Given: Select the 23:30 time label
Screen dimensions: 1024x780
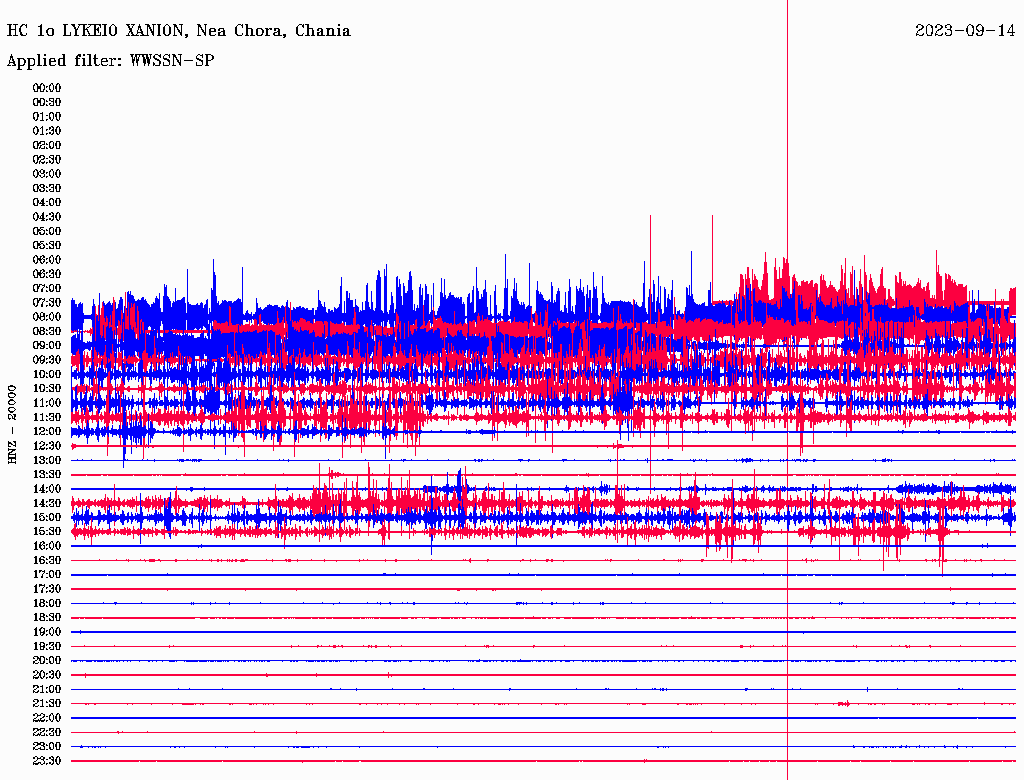Looking at the screenshot, I should 47,761.
